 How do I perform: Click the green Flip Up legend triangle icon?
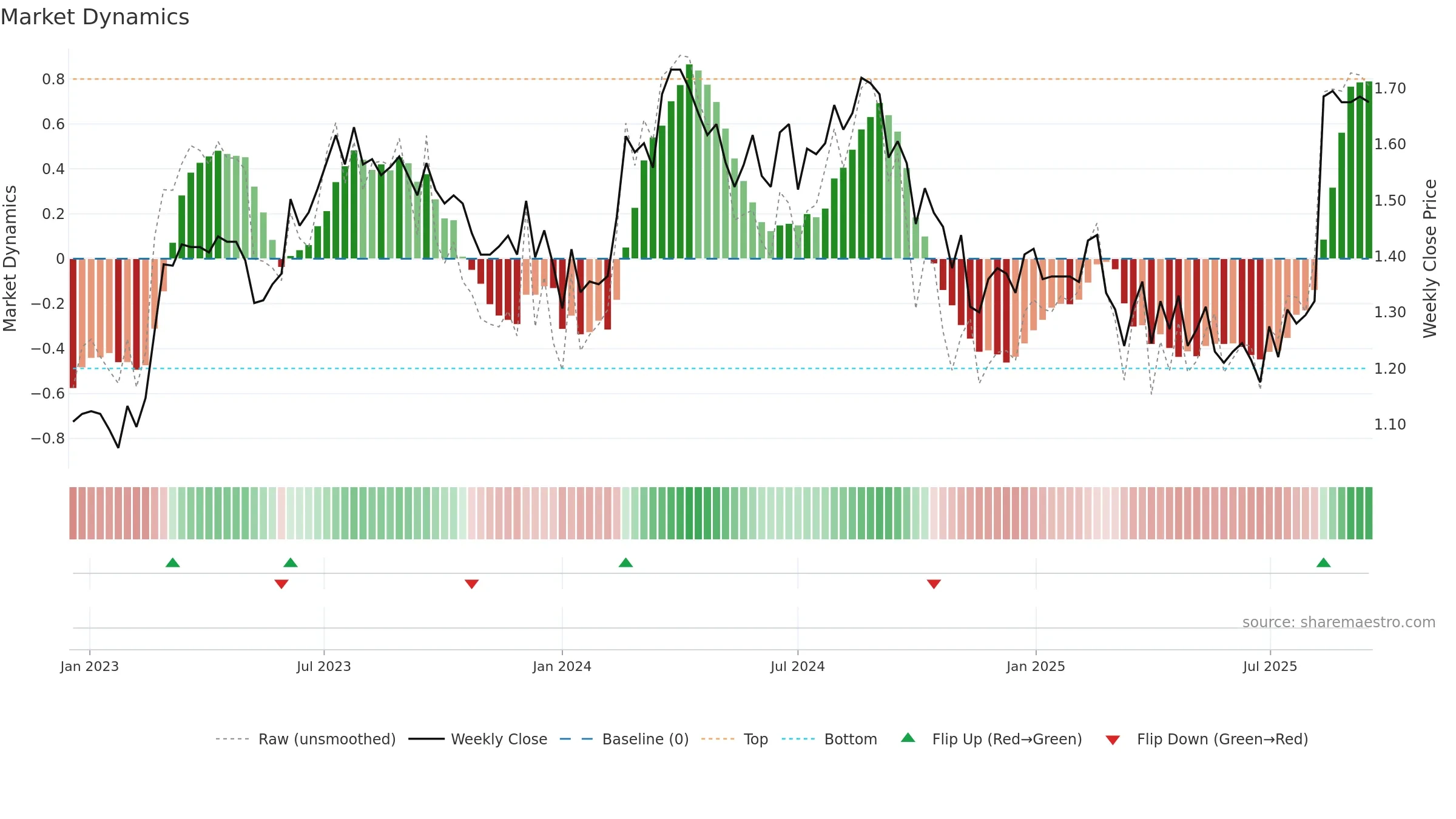(x=908, y=738)
